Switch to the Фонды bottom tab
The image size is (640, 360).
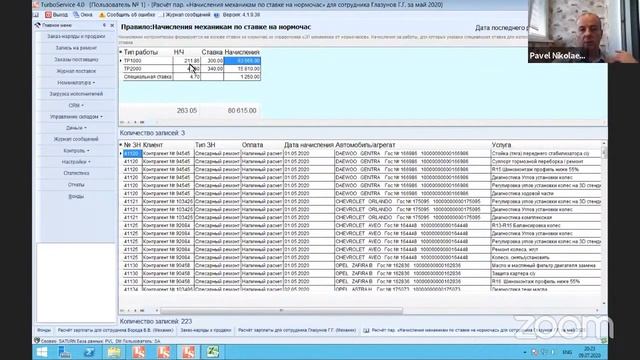44,330
